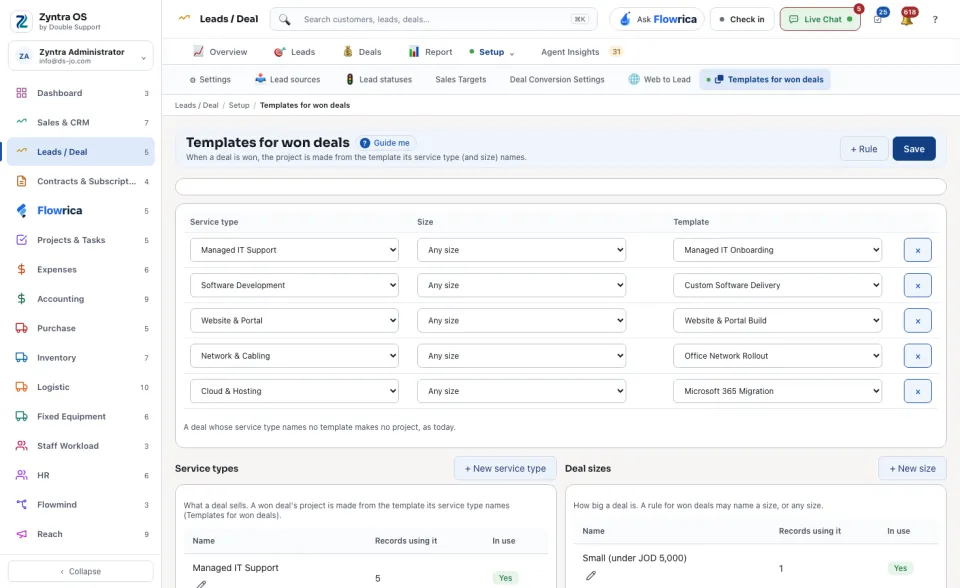
Task: Remove the Cloud & Hosting rule
Action: coord(917,391)
